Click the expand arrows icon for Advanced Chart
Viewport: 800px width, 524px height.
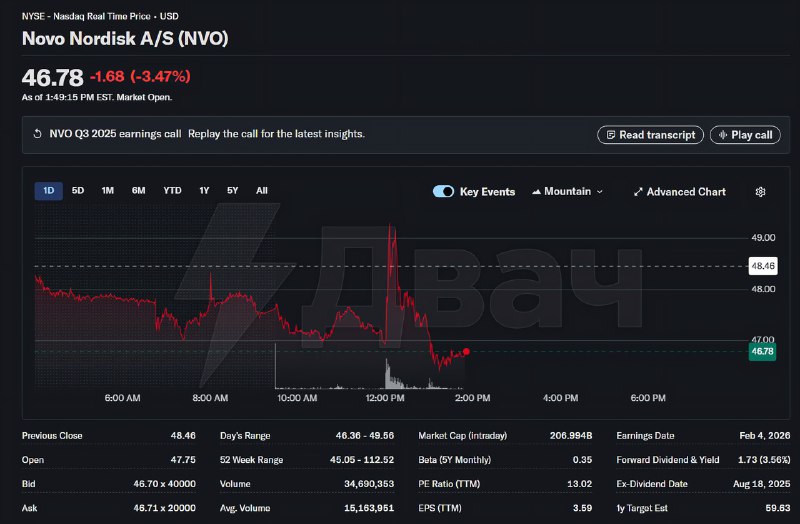638,192
